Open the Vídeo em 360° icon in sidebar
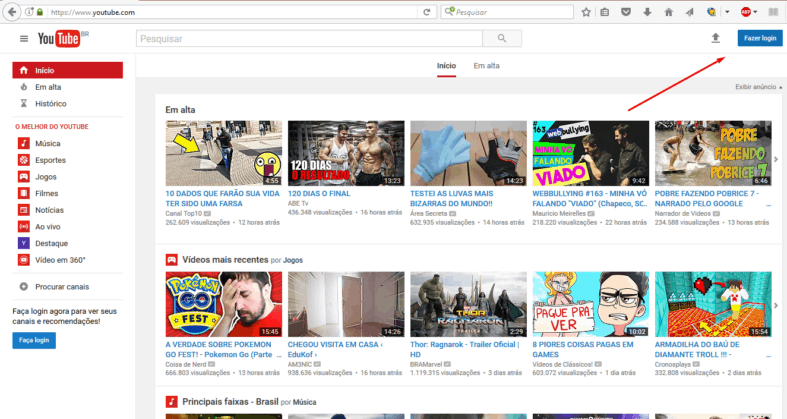 coord(24,260)
